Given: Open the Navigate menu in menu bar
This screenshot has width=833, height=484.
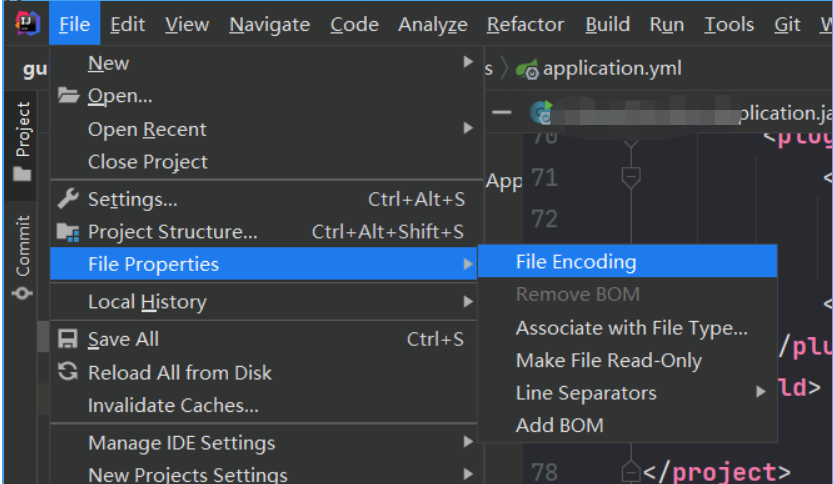Looking at the screenshot, I should point(269,24).
